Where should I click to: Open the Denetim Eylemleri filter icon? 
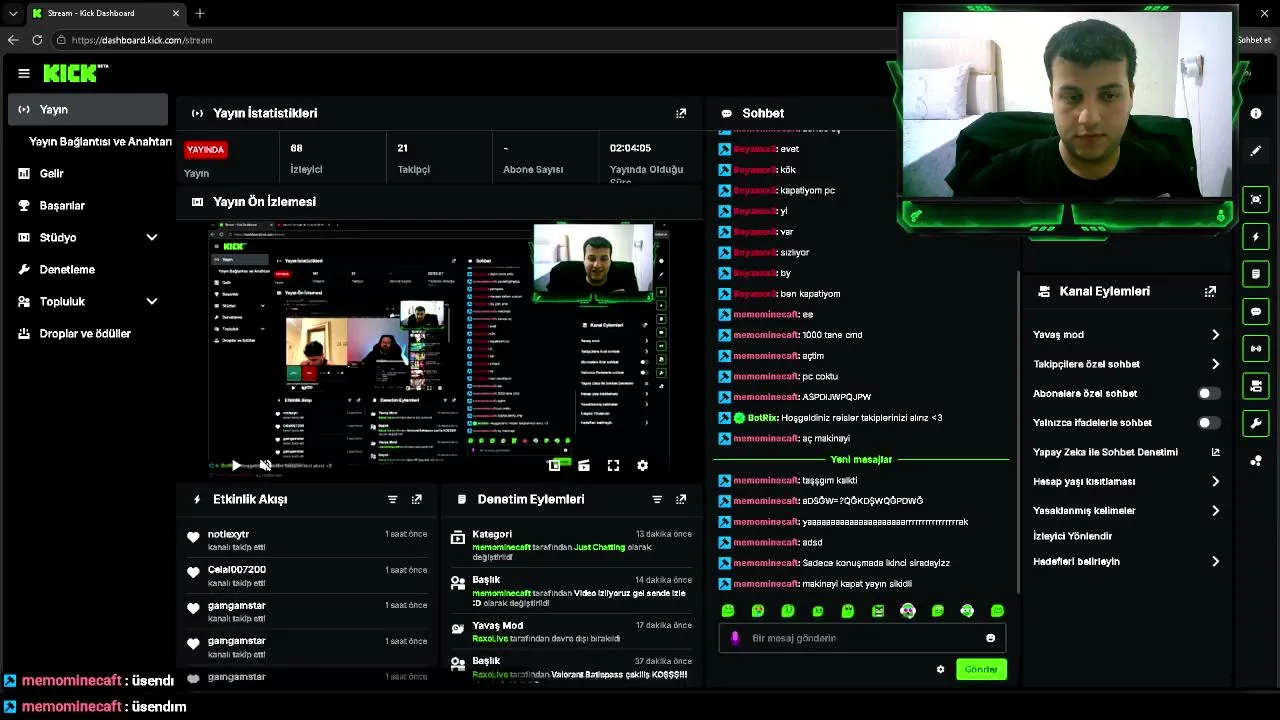coord(657,499)
